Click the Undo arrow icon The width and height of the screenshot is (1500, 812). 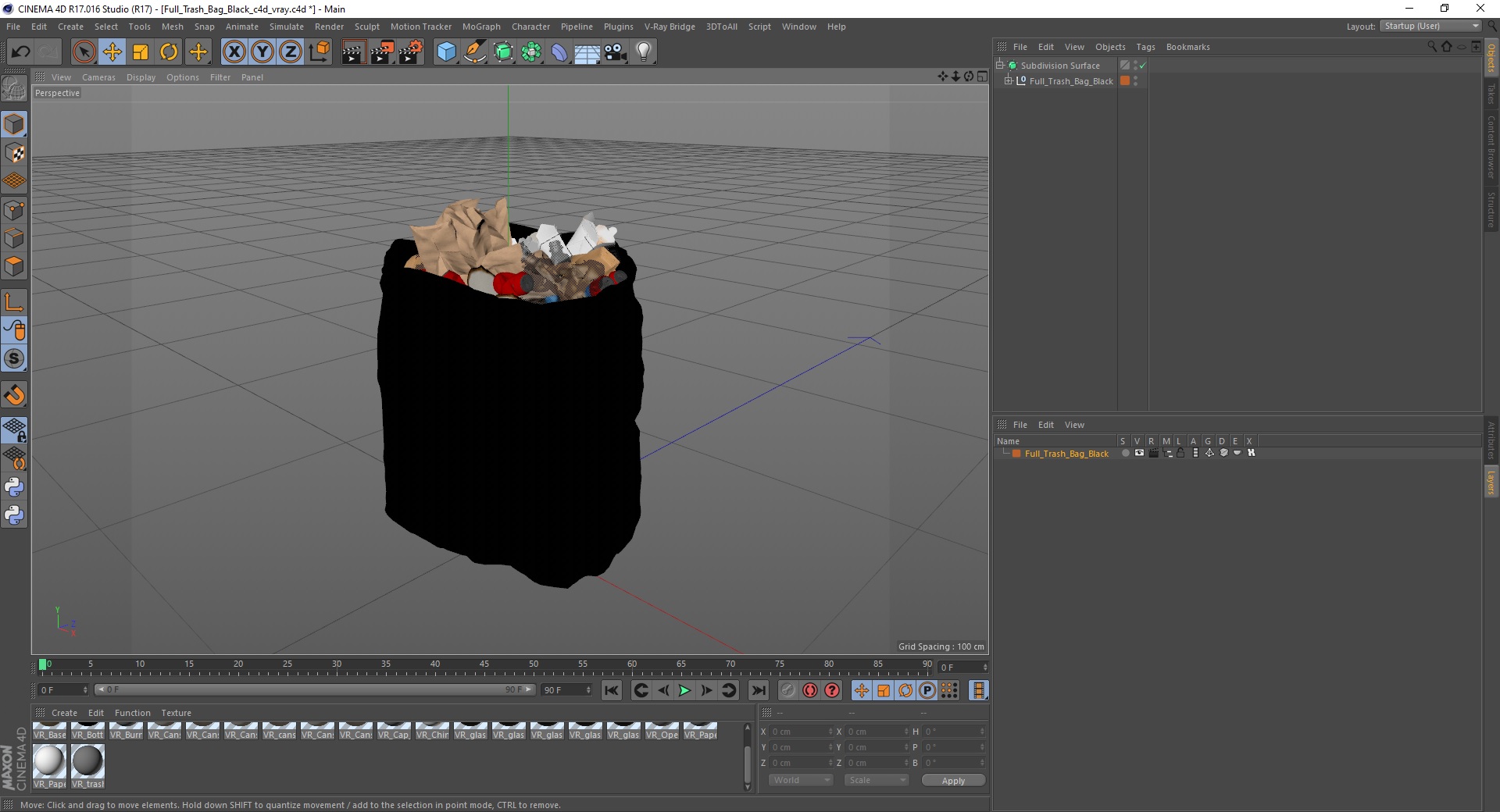click(21, 52)
